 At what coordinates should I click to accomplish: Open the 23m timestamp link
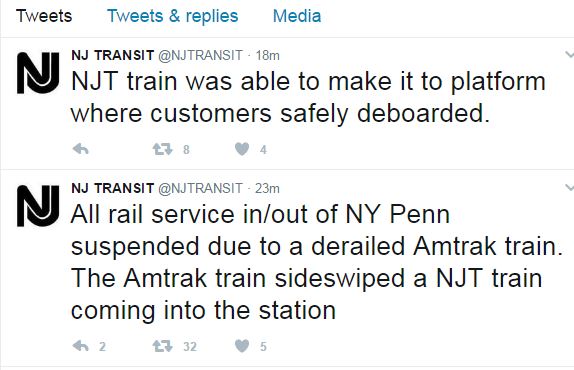267,188
